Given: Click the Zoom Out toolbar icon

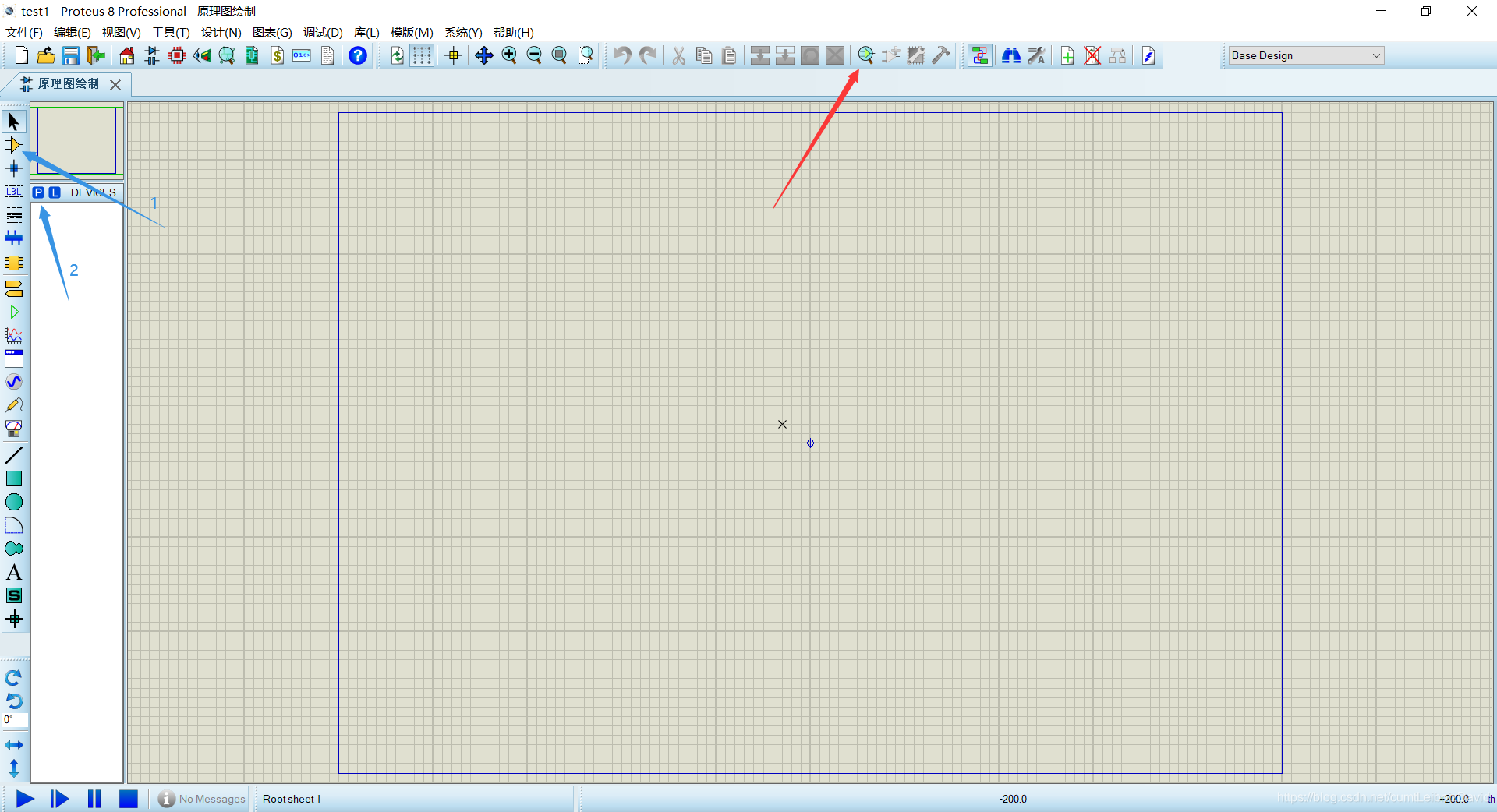Looking at the screenshot, I should [x=534, y=55].
